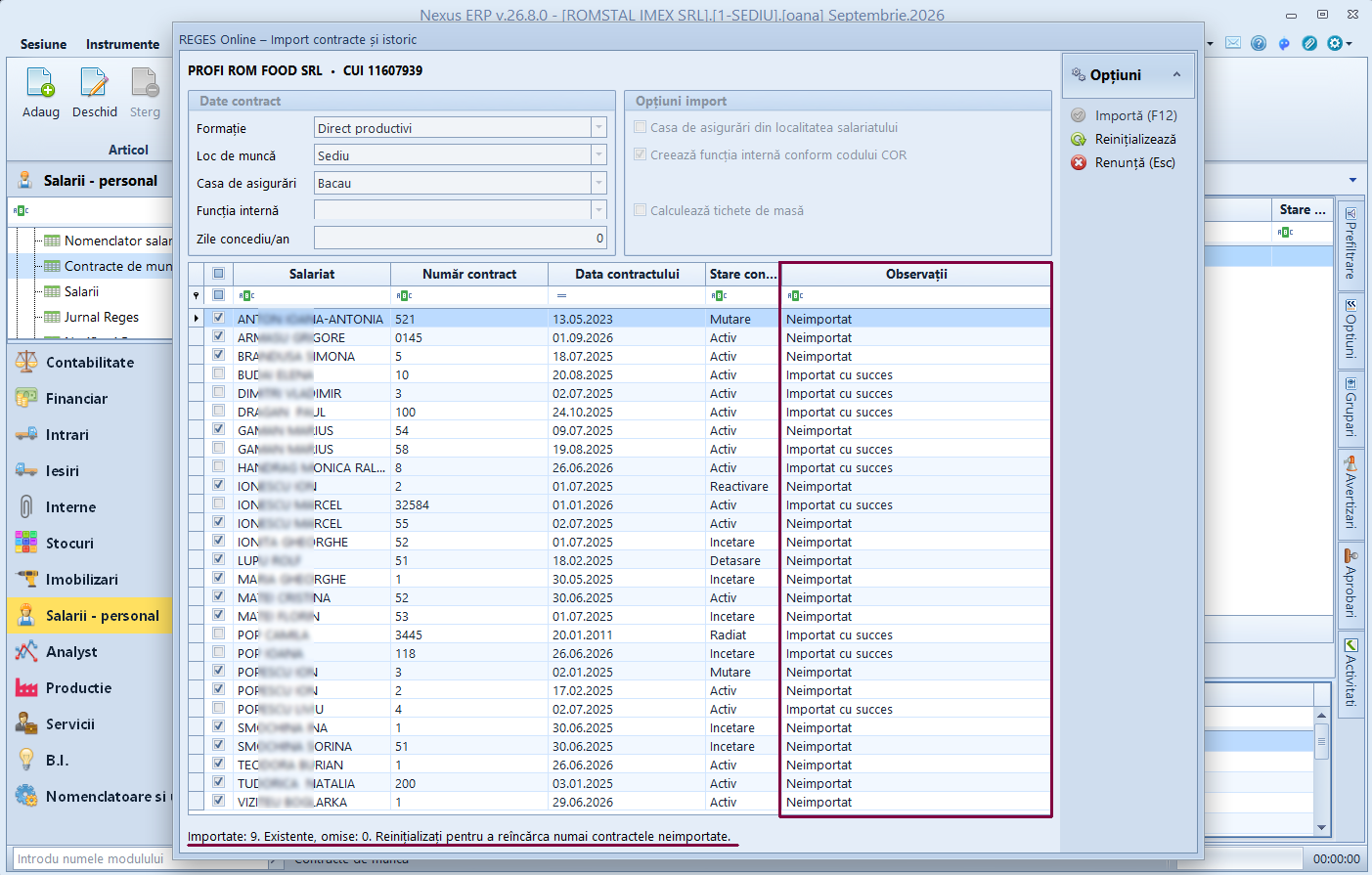Check the row with contract number 10
The width and height of the screenshot is (1372, 875).
coord(219,373)
